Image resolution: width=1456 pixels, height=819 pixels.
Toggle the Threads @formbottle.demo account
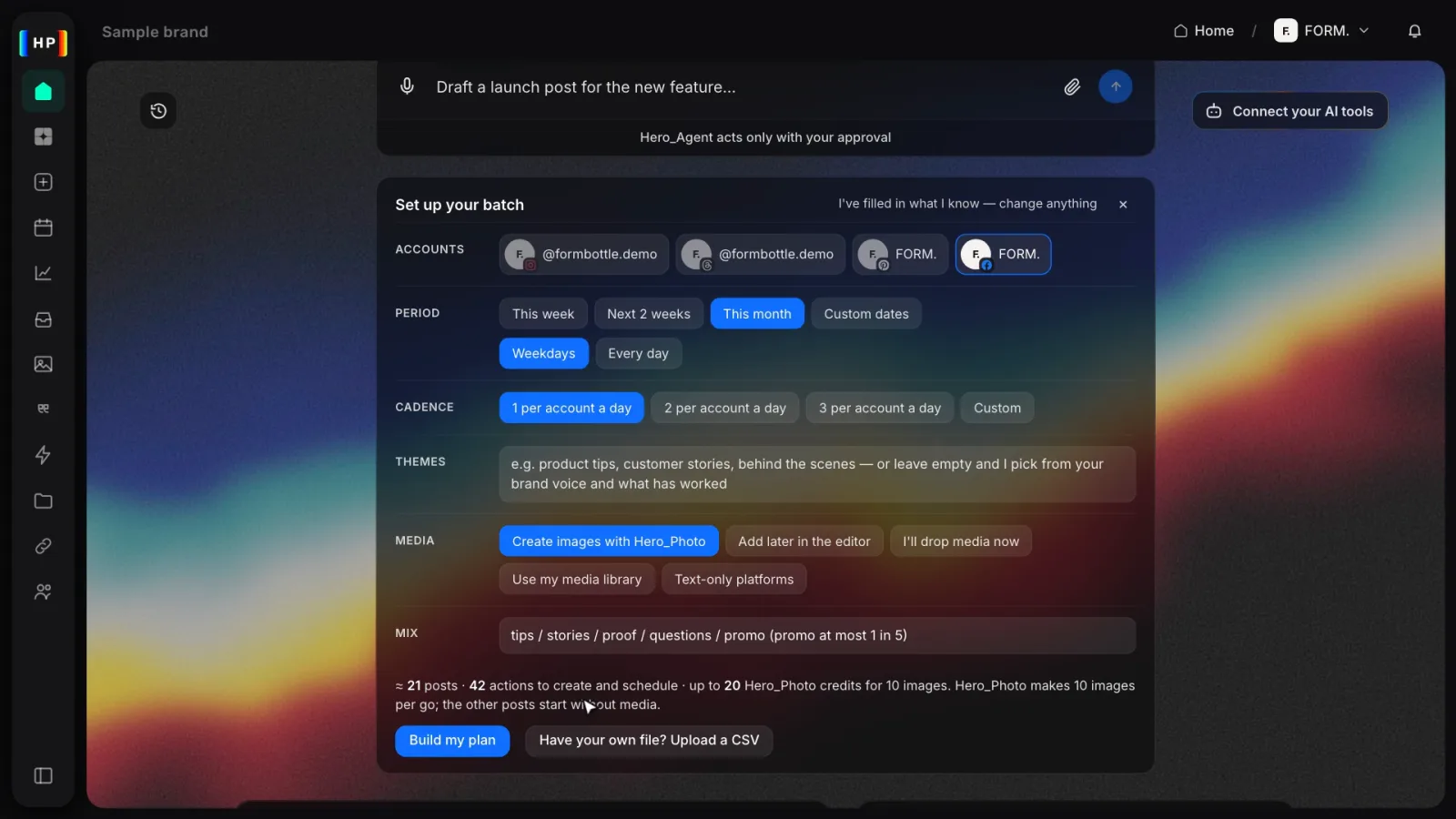pos(760,254)
